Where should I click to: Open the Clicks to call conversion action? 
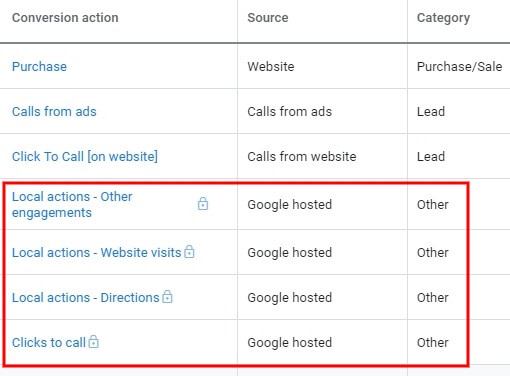49,342
